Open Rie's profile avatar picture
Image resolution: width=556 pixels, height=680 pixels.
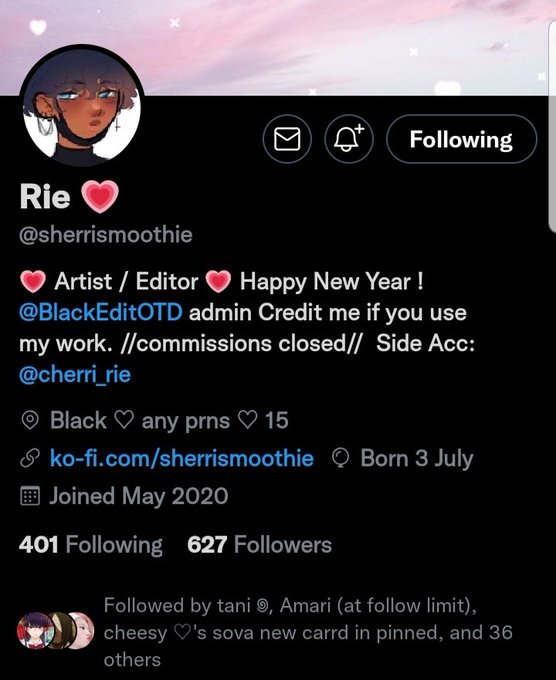point(82,107)
